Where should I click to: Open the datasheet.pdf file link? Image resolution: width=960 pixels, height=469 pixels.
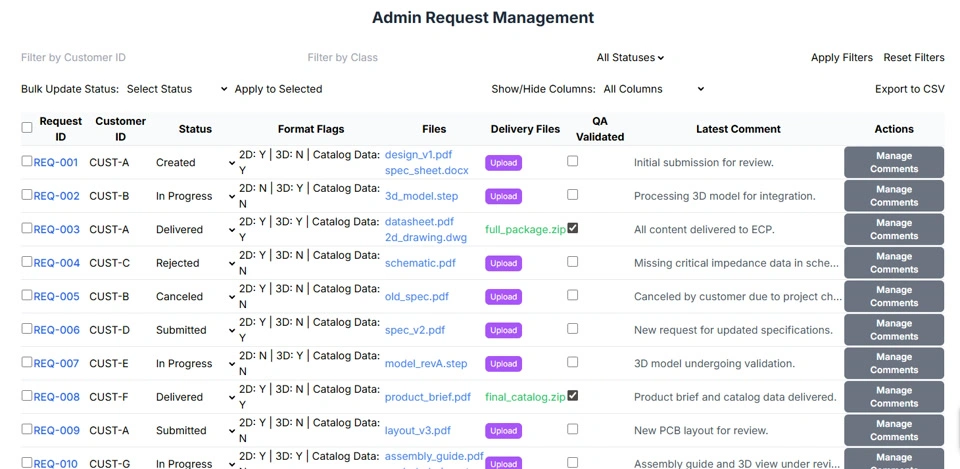click(x=419, y=221)
